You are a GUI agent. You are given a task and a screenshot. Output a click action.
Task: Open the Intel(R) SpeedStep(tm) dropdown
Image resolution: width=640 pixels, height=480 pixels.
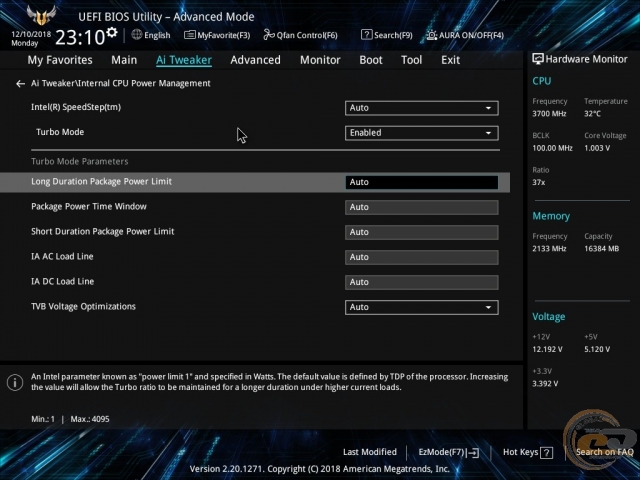422,108
